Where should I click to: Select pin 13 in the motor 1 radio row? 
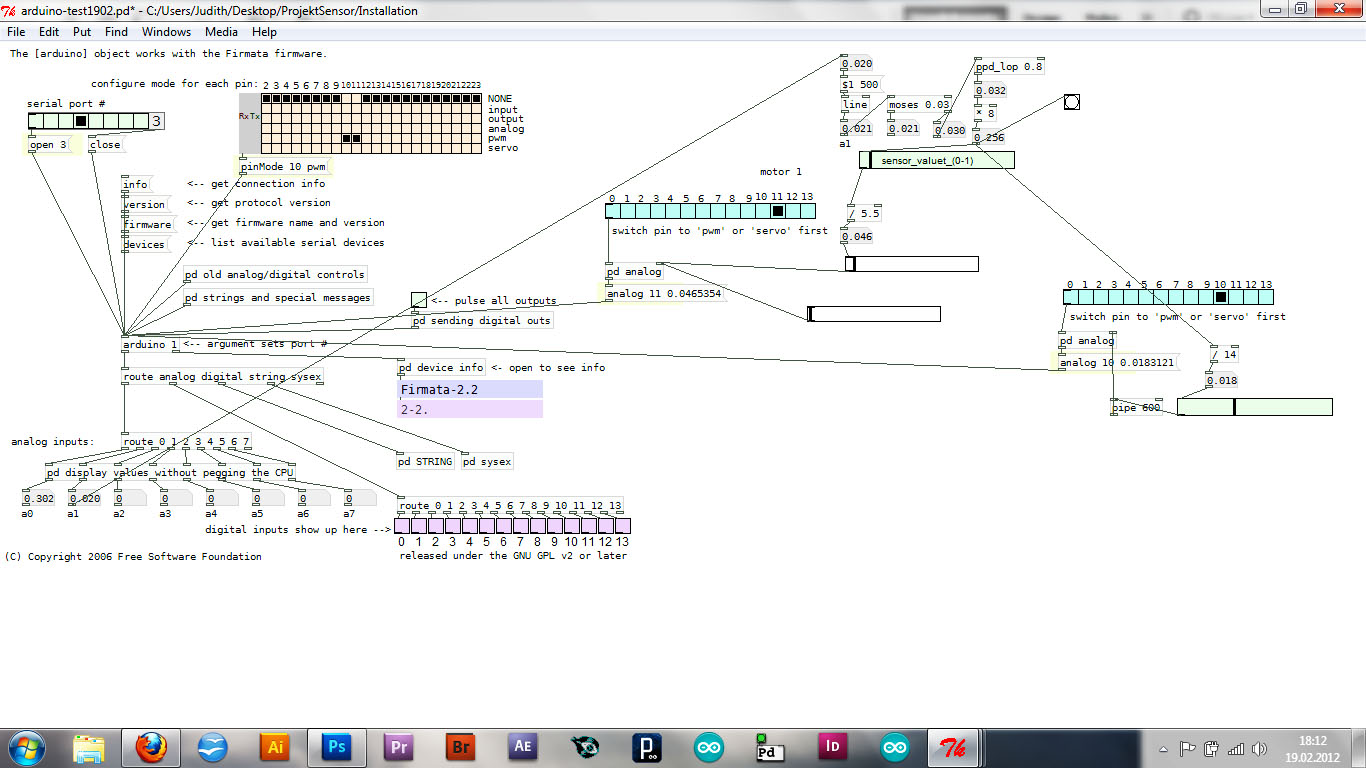807,211
